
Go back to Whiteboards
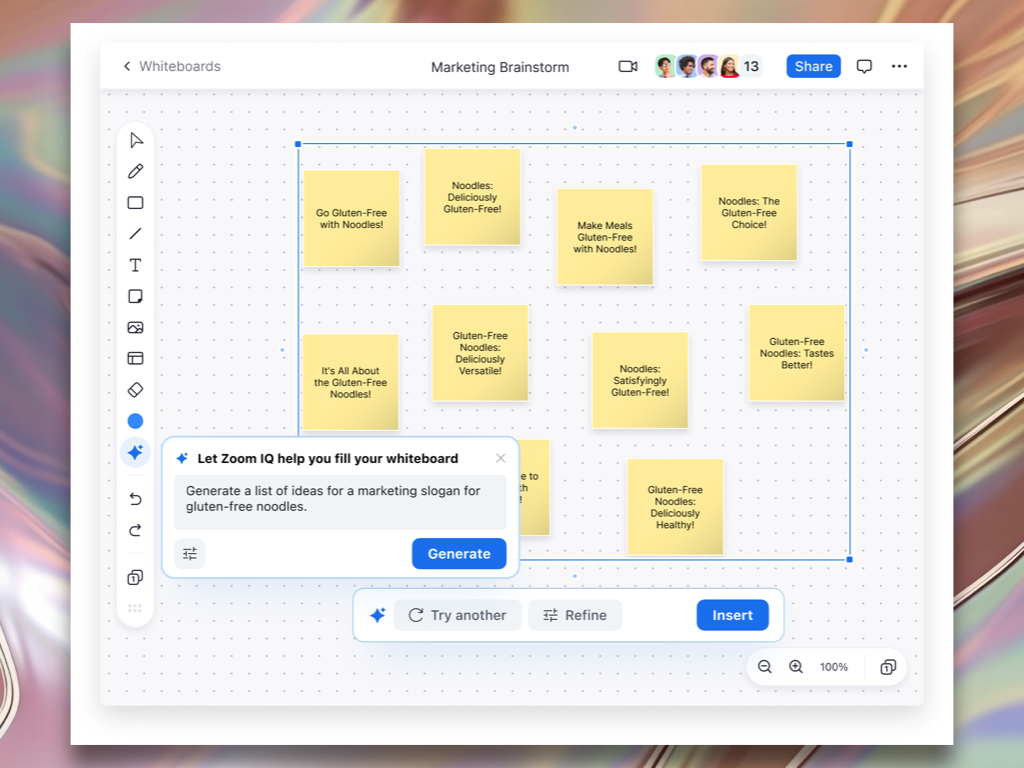click(172, 66)
